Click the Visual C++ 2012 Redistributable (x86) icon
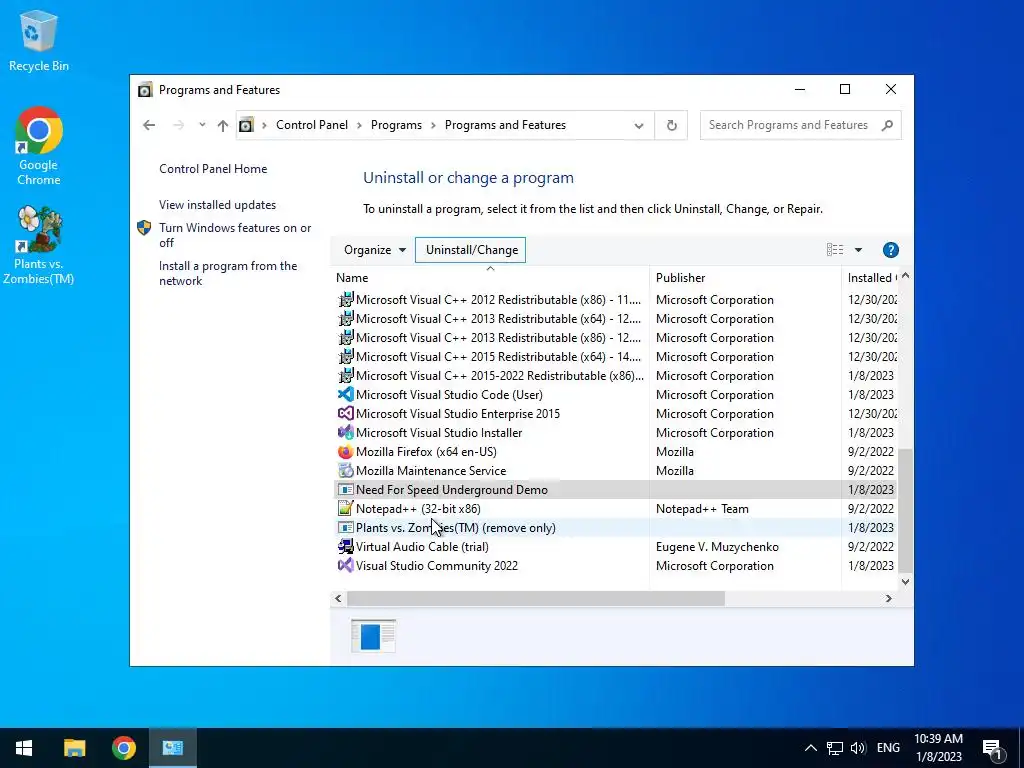The width and height of the screenshot is (1024, 768). [x=345, y=299]
